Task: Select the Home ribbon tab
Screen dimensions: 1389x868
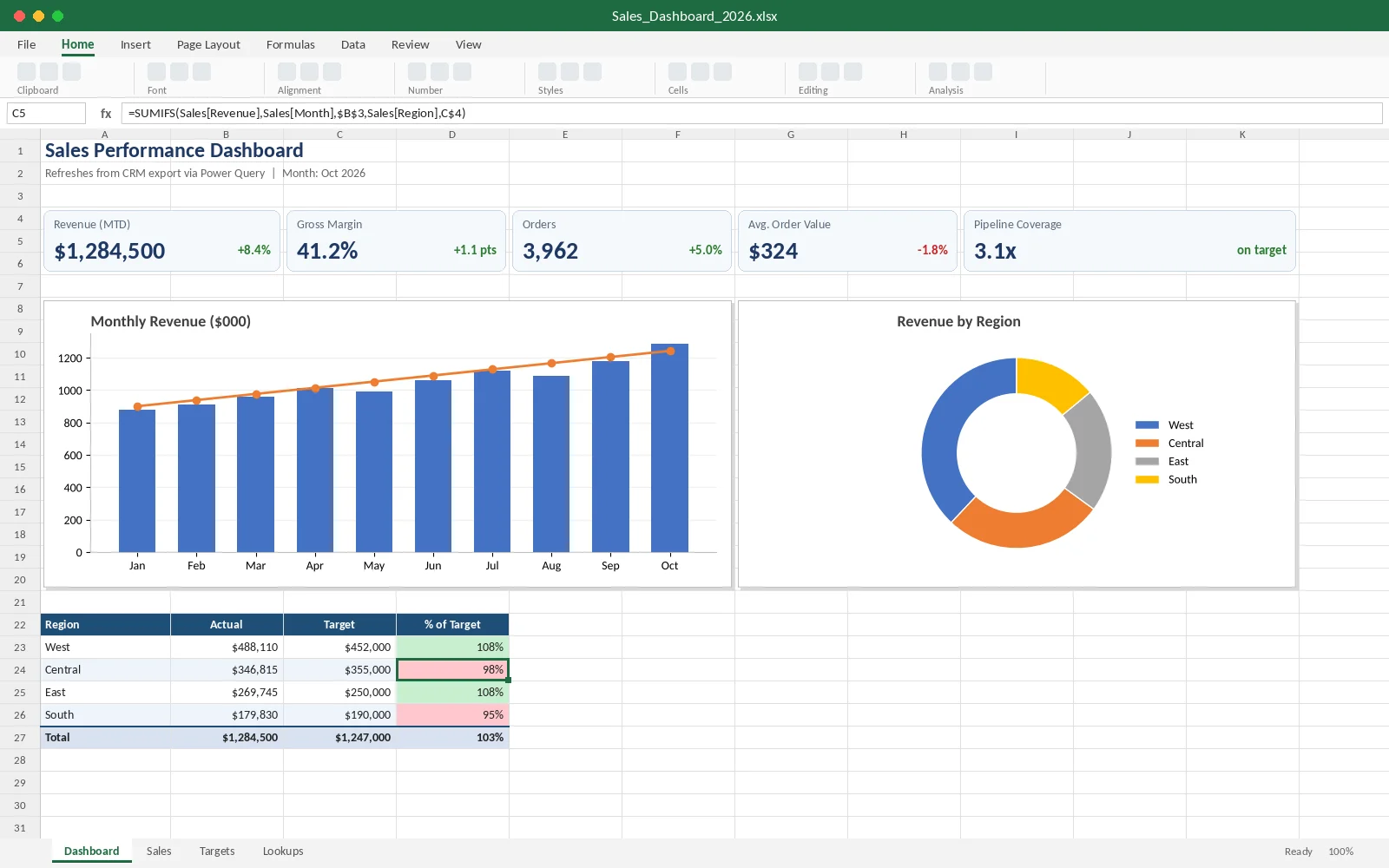Action: [x=78, y=44]
